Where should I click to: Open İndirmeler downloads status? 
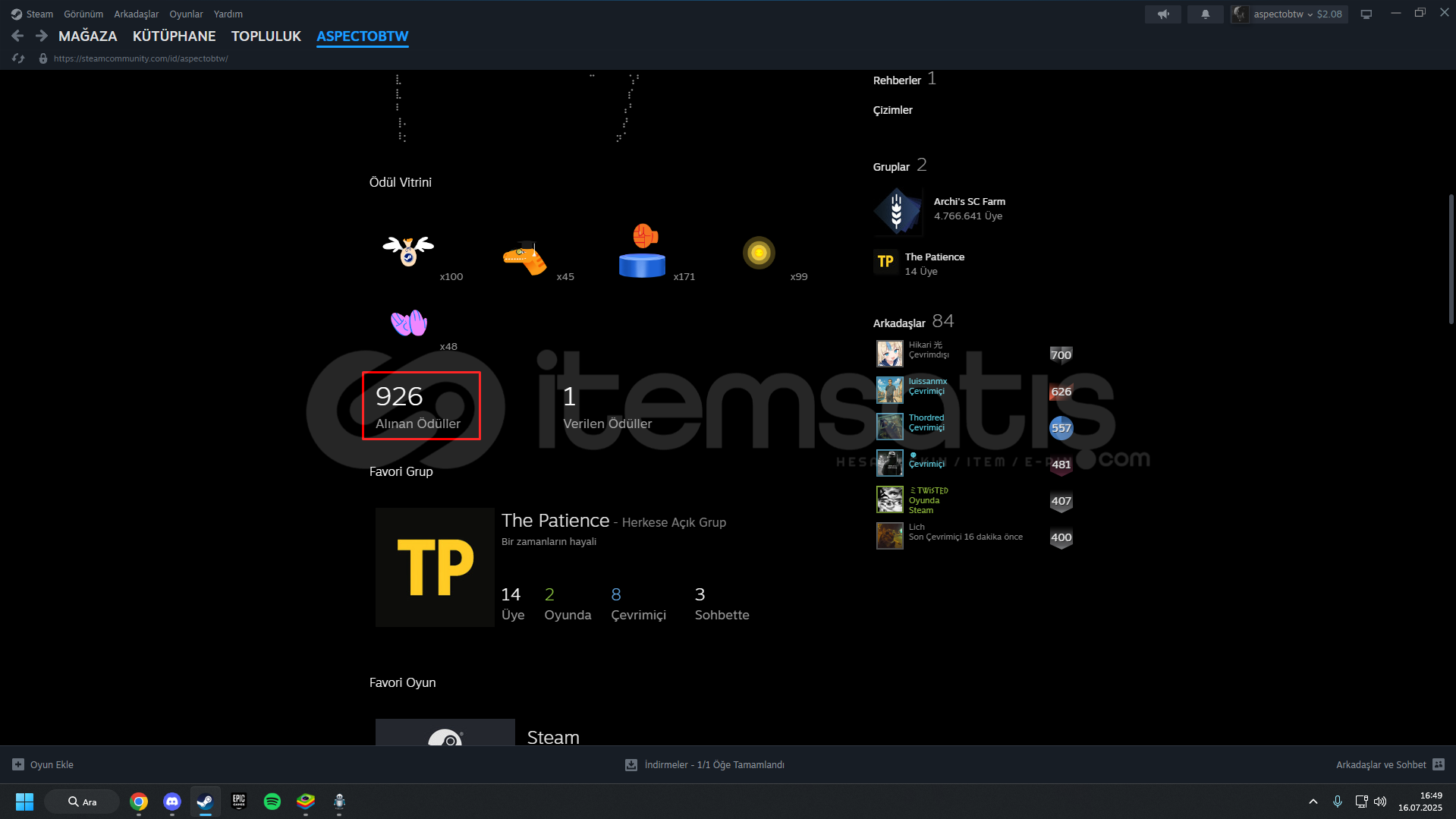pyautogui.click(x=705, y=764)
